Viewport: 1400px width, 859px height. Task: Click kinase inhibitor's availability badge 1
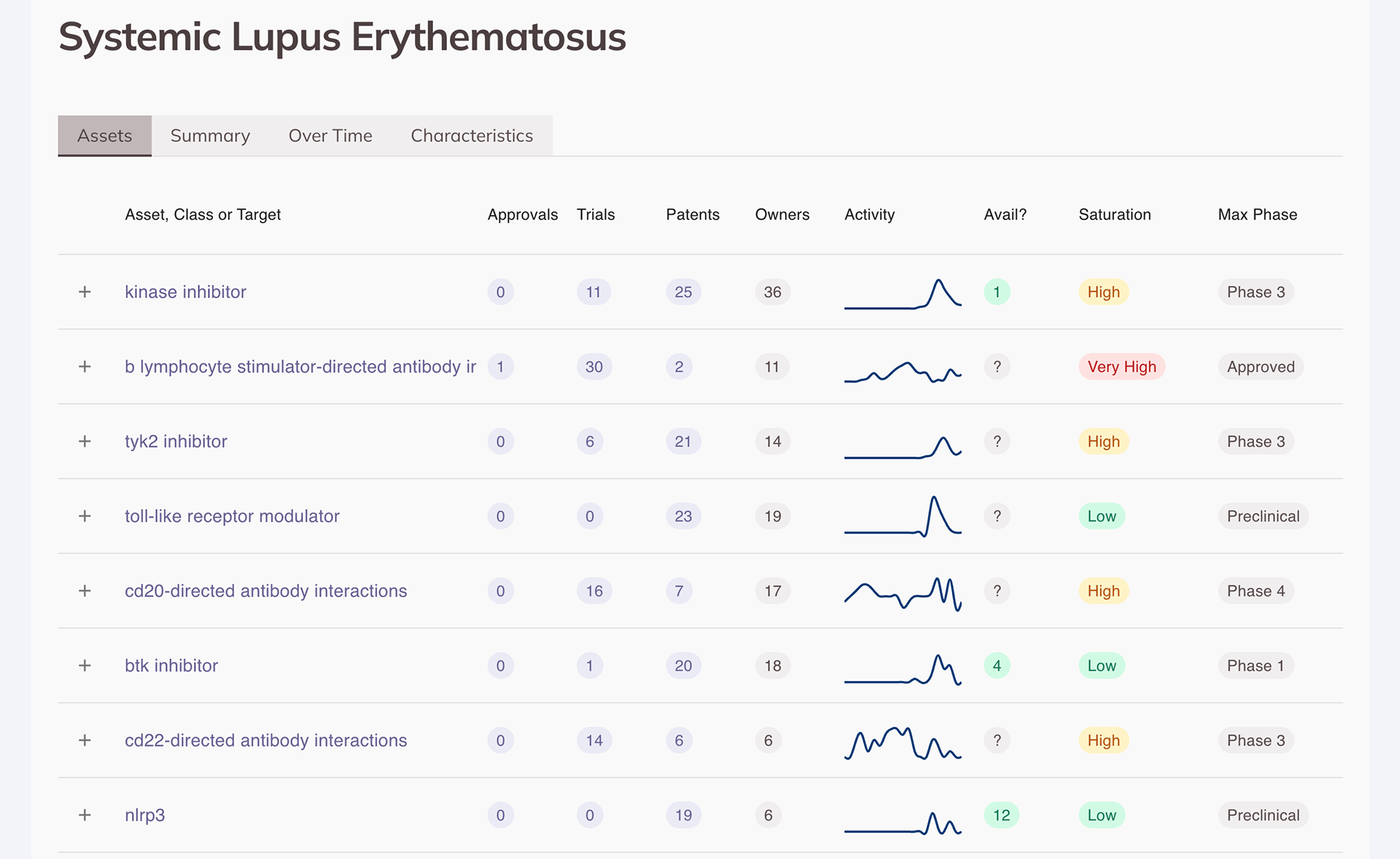tap(997, 292)
